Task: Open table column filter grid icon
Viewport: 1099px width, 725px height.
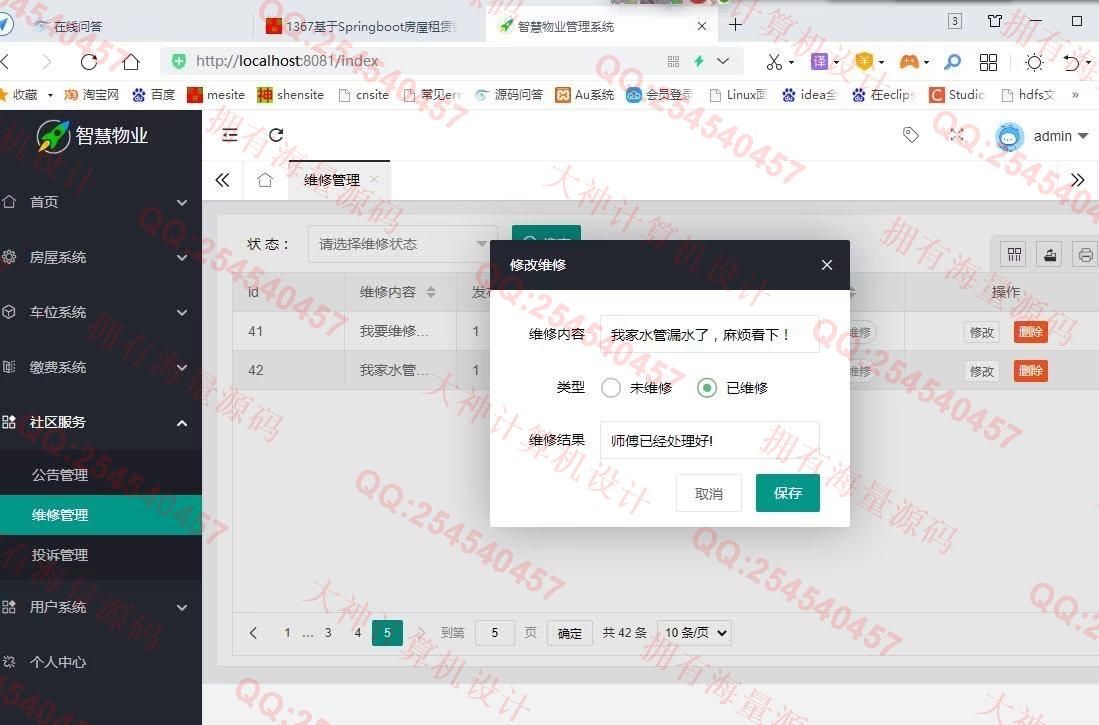Action: click(x=1014, y=255)
